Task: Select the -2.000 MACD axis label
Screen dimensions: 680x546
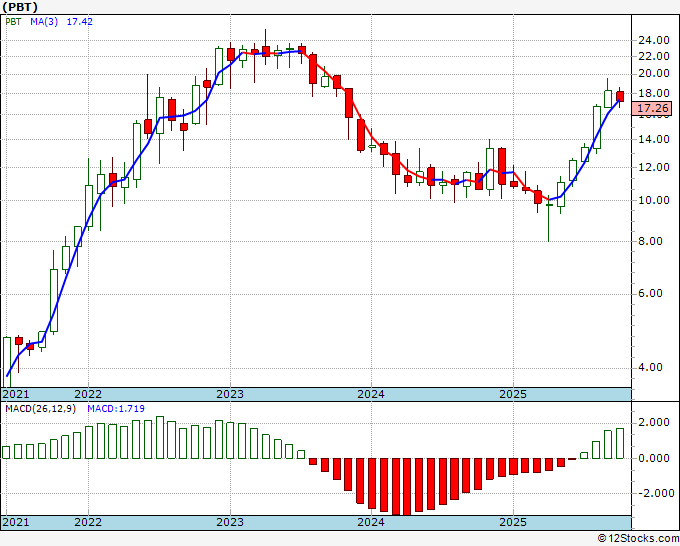Action: click(x=653, y=493)
